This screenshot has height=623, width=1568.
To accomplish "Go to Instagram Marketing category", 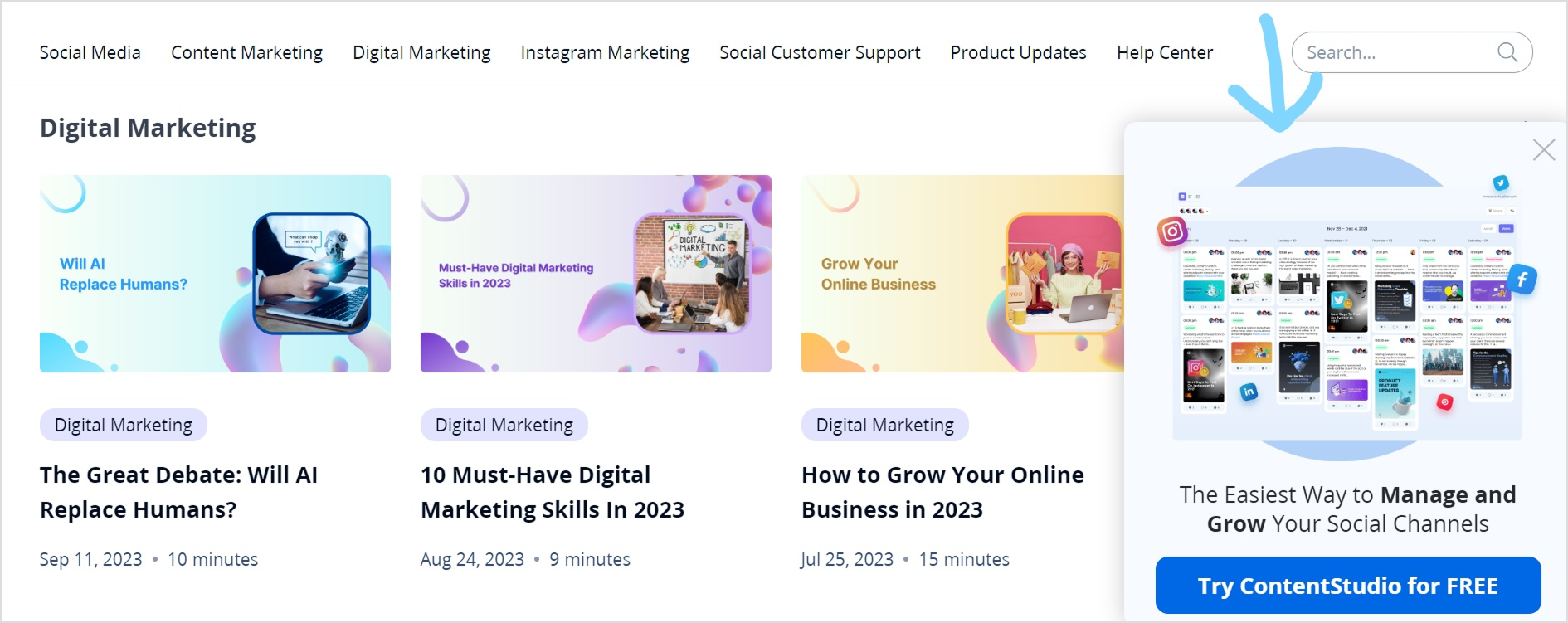I will point(606,52).
